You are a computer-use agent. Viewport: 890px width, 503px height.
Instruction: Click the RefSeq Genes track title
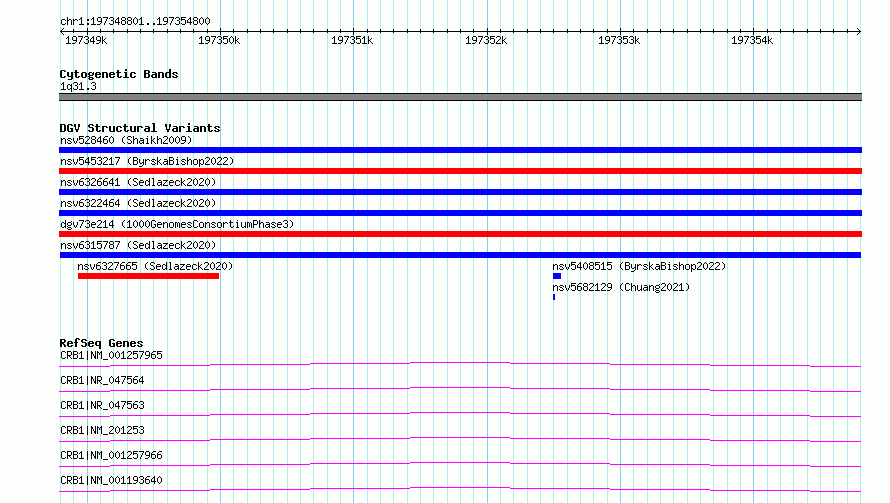click(101, 343)
